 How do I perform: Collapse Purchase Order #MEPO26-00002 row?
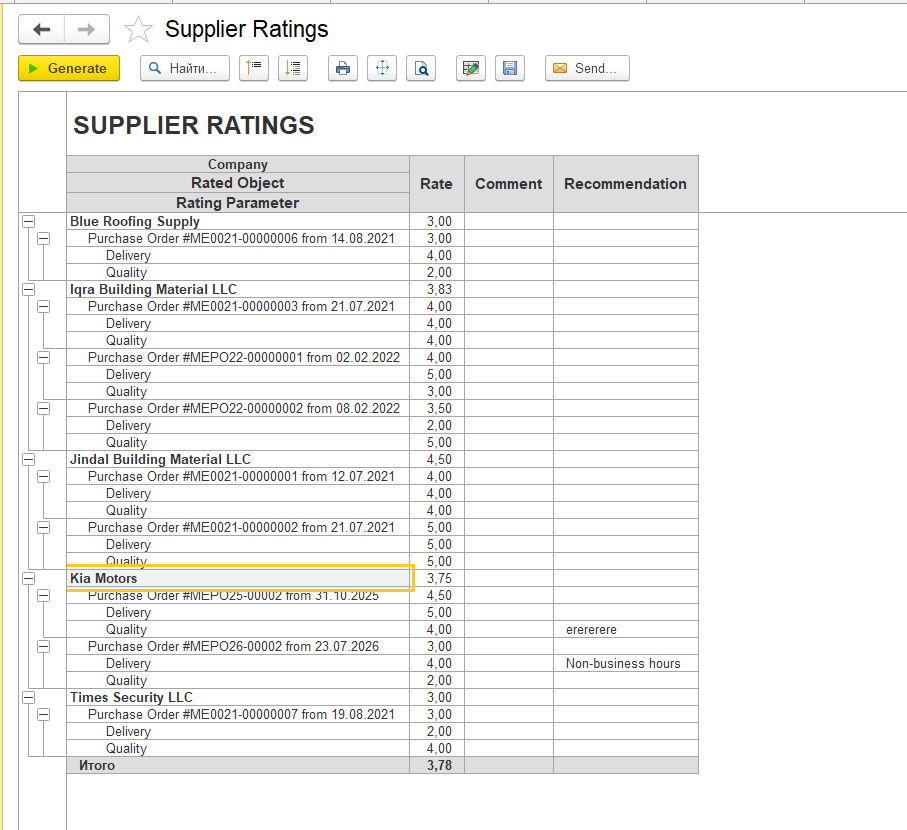(43, 647)
